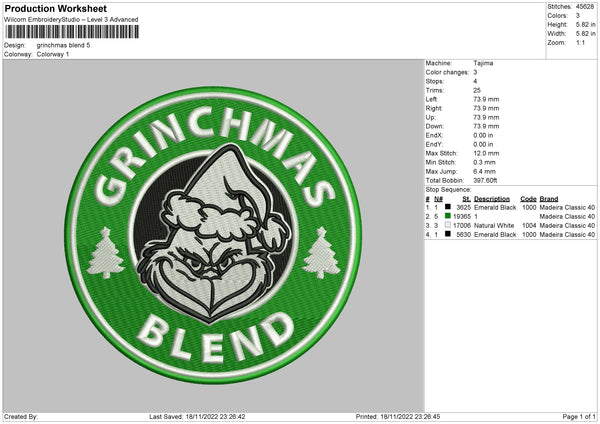Click the N# column header
Screen dimensions: 600x424
point(439,199)
